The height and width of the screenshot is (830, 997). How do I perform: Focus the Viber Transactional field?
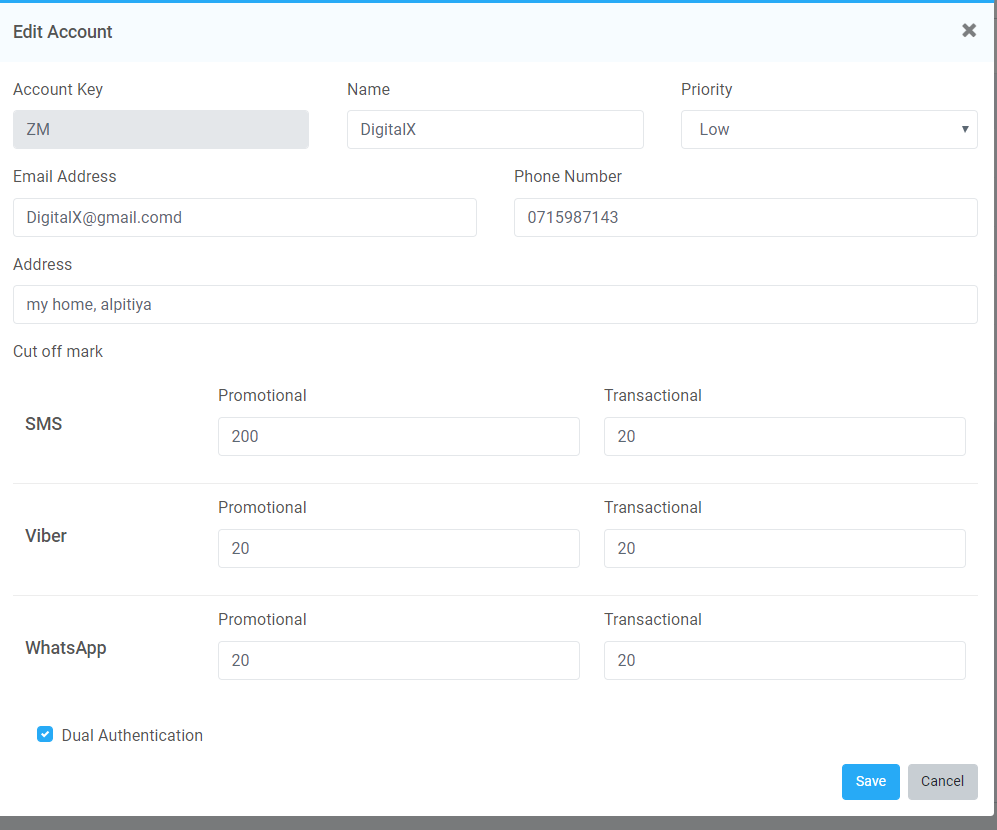784,548
